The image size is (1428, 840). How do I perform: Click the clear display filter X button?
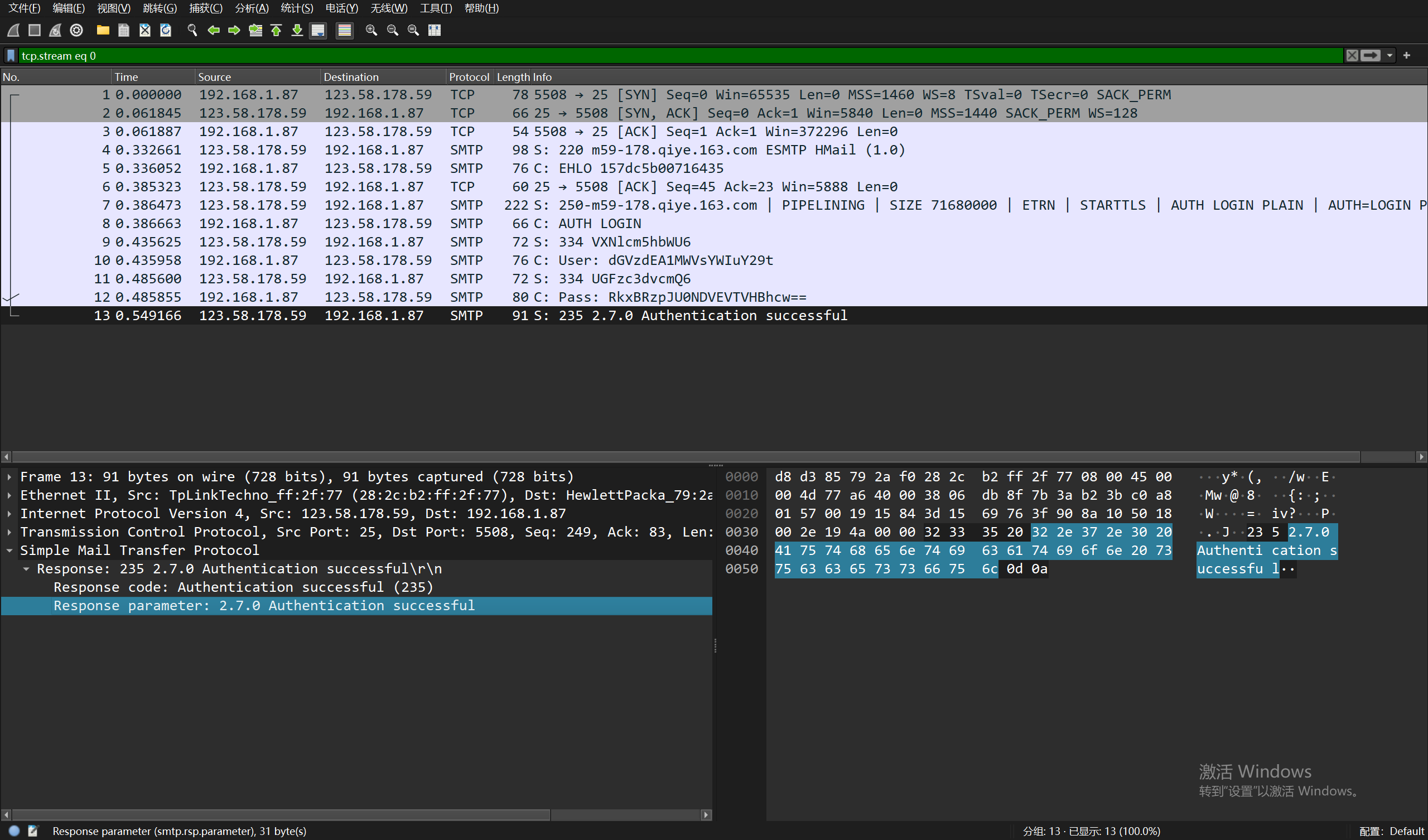click(x=1352, y=56)
